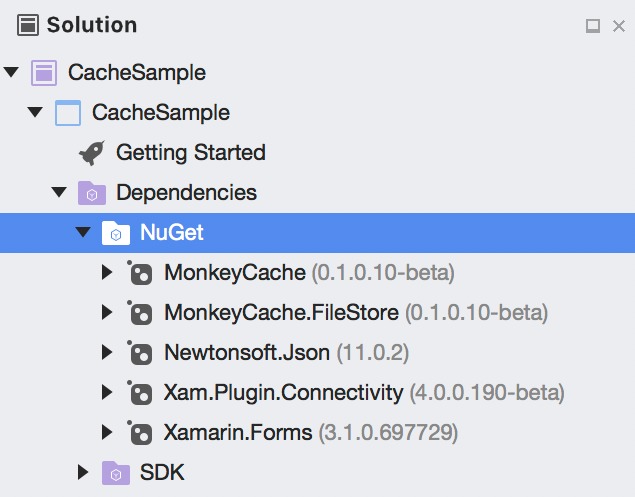Image resolution: width=635 pixels, height=497 pixels.
Task: Expand the Xam.Plugin.Connectivity package
Action: point(107,392)
